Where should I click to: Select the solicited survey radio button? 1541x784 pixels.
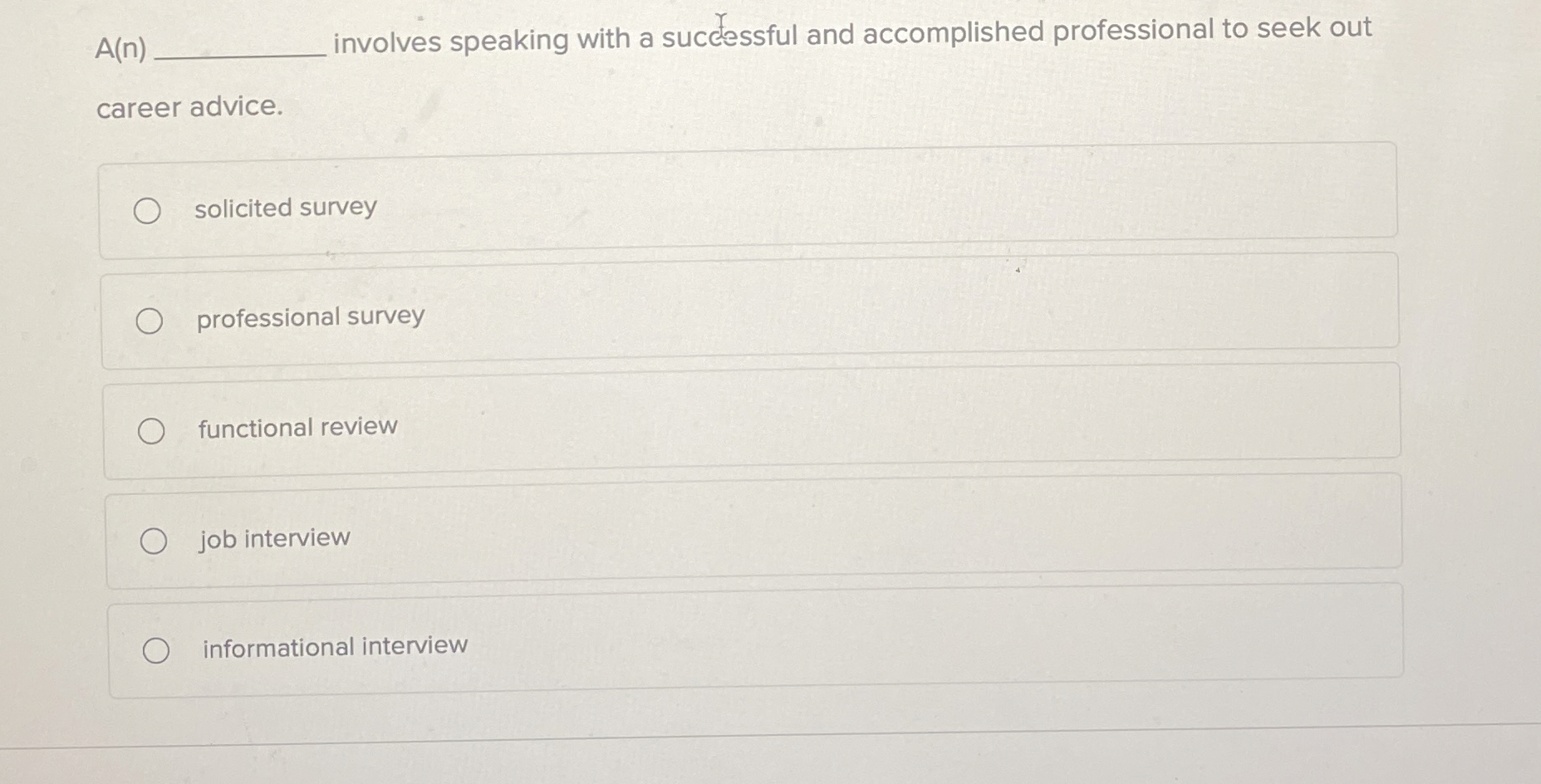tap(148, 211)
